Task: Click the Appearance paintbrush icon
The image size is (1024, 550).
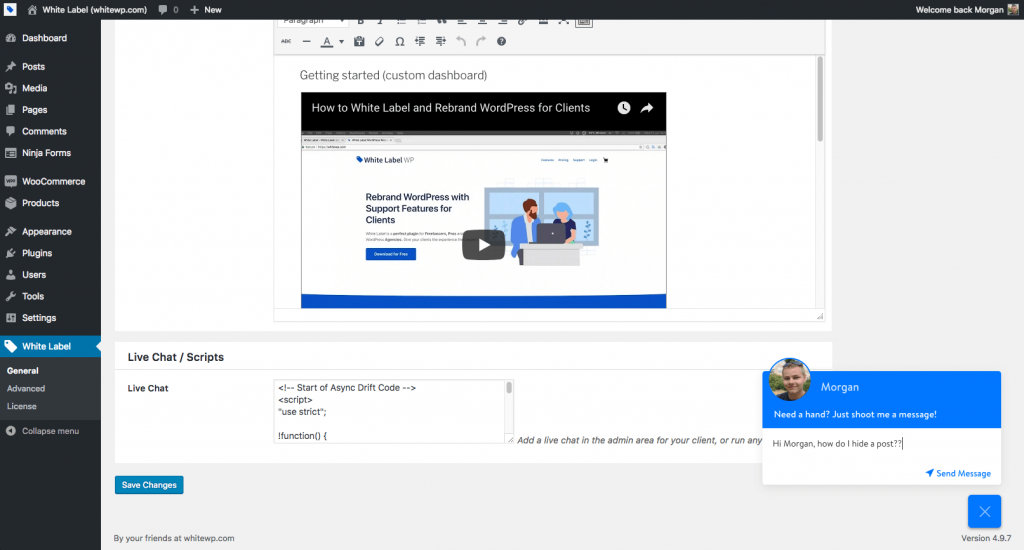Action: [10, 232]
